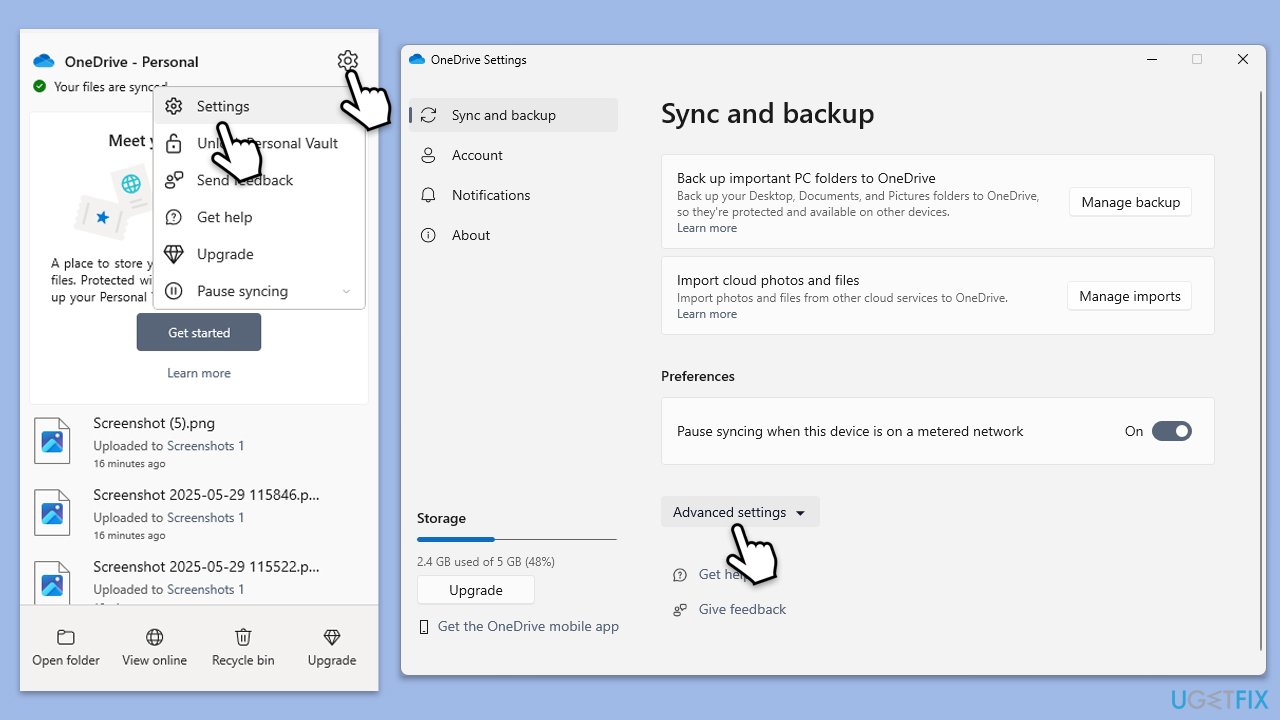The image size is (1280, 720).
Task: Click the View online globe icon
Action: [x=155, y=638]
